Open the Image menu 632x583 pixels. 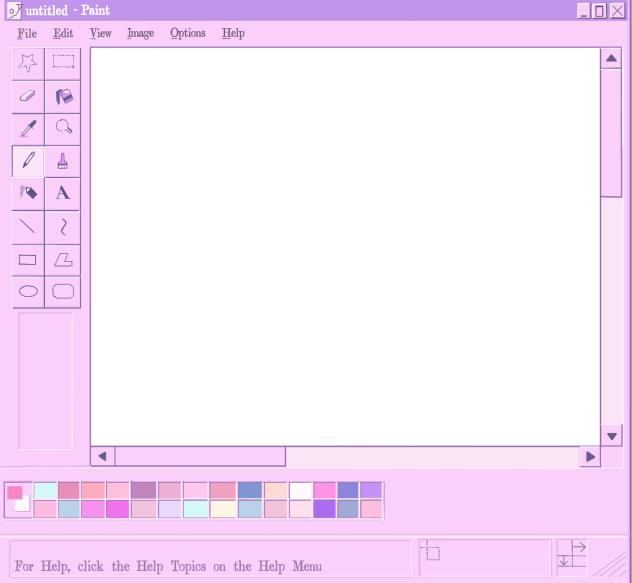pos(141,33)
